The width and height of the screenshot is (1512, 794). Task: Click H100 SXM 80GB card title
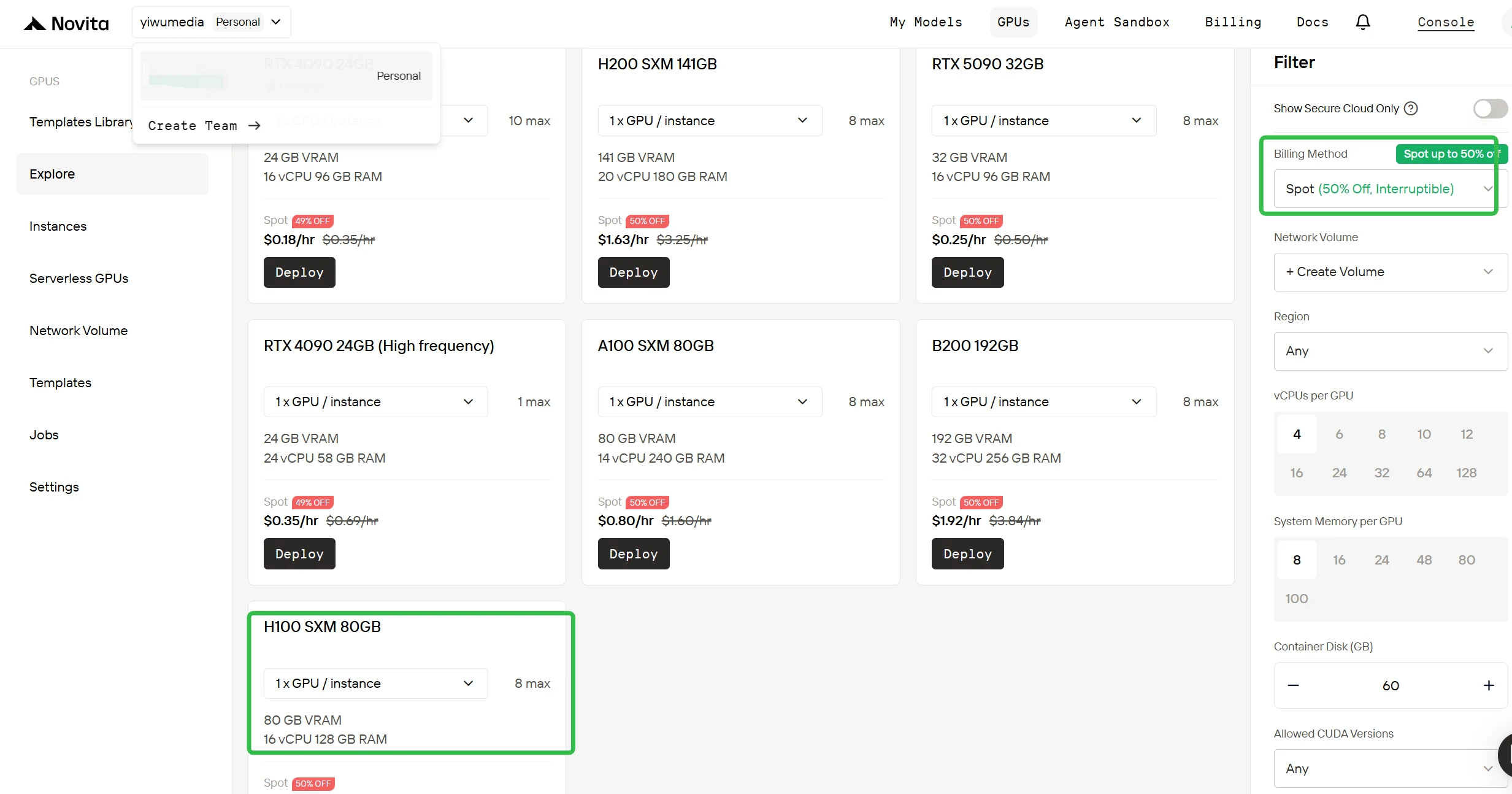[x=322, y=626]
